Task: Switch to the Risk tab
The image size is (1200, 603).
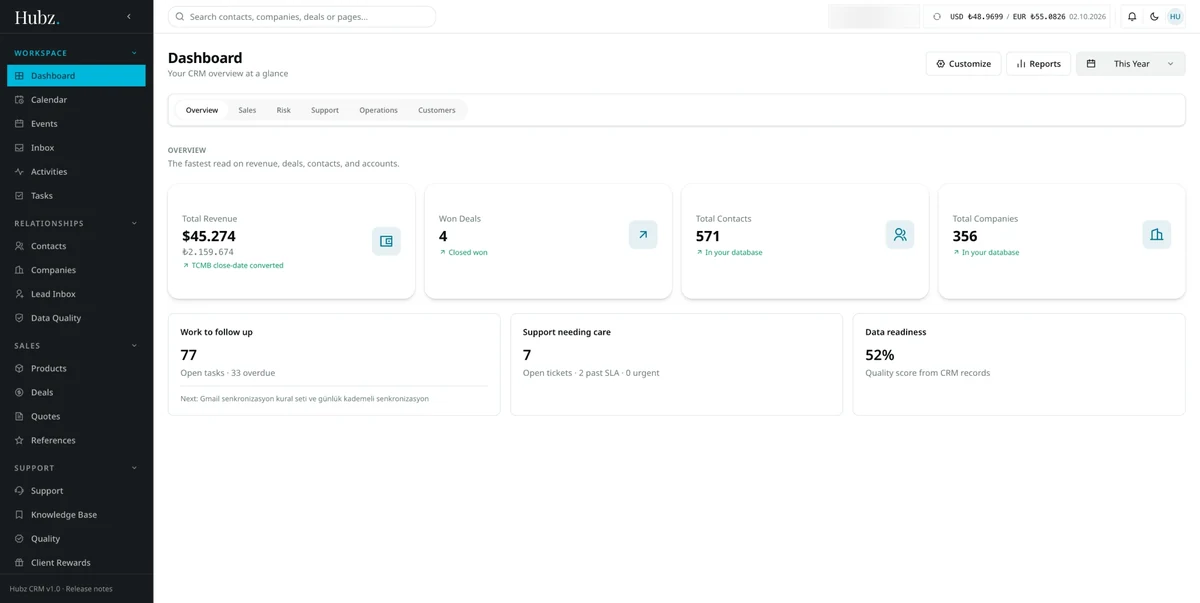Action: [284, 110]
